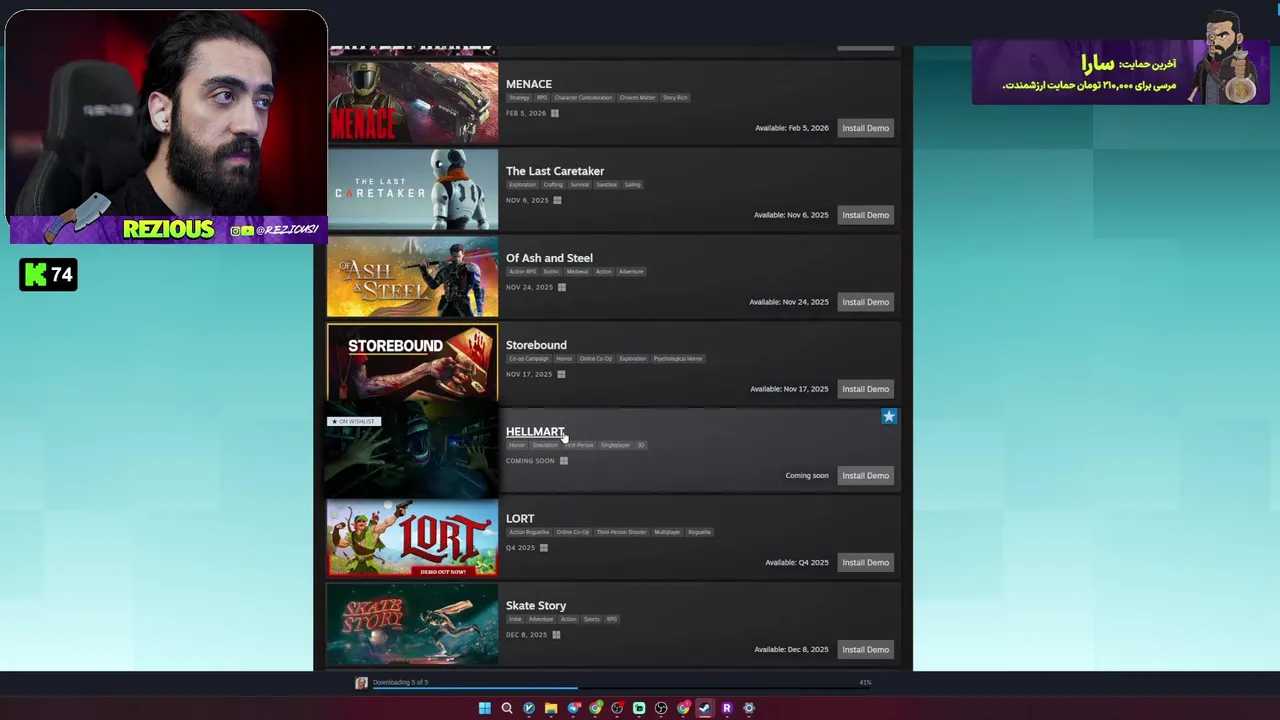Click the Multiplayer tag under LORT
This screenshot has width=1280, height=720.
(x=667, y=533)
